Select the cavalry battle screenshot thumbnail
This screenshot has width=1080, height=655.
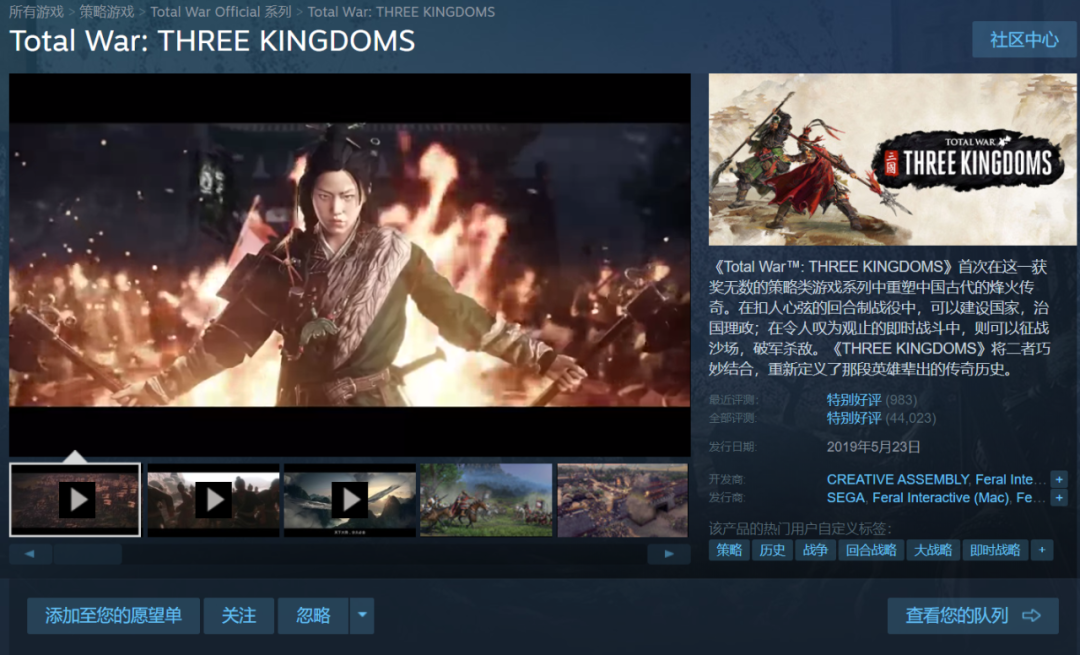tap(486, 500)
